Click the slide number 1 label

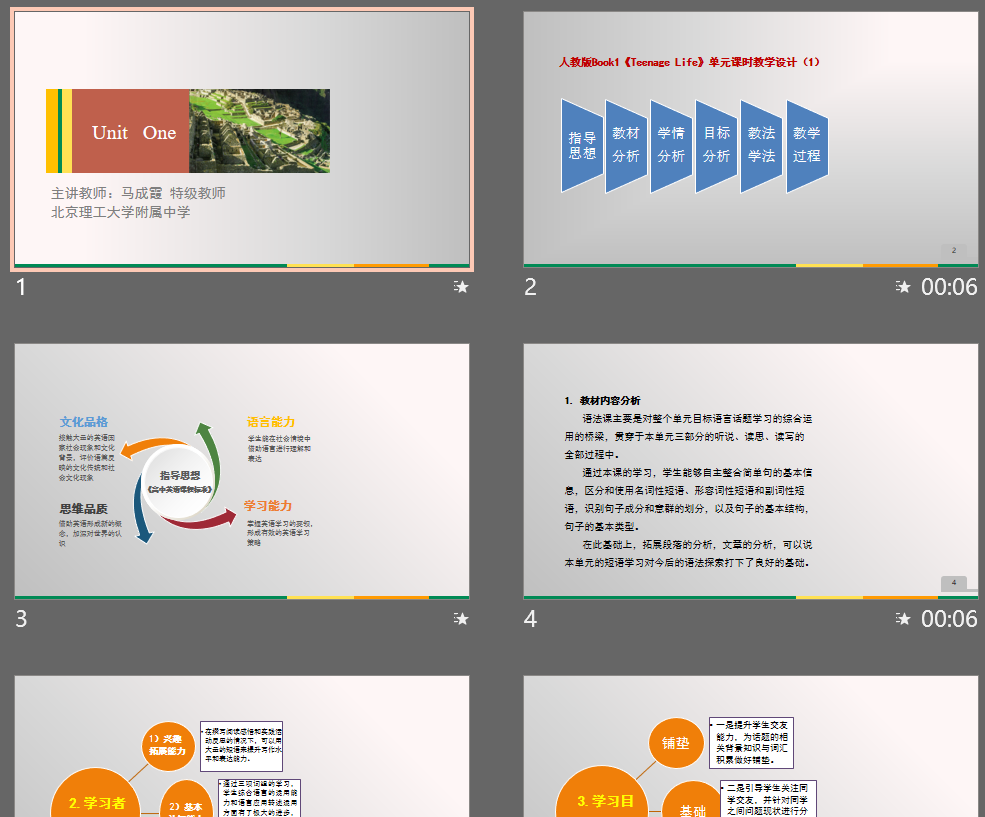(21, 287)
